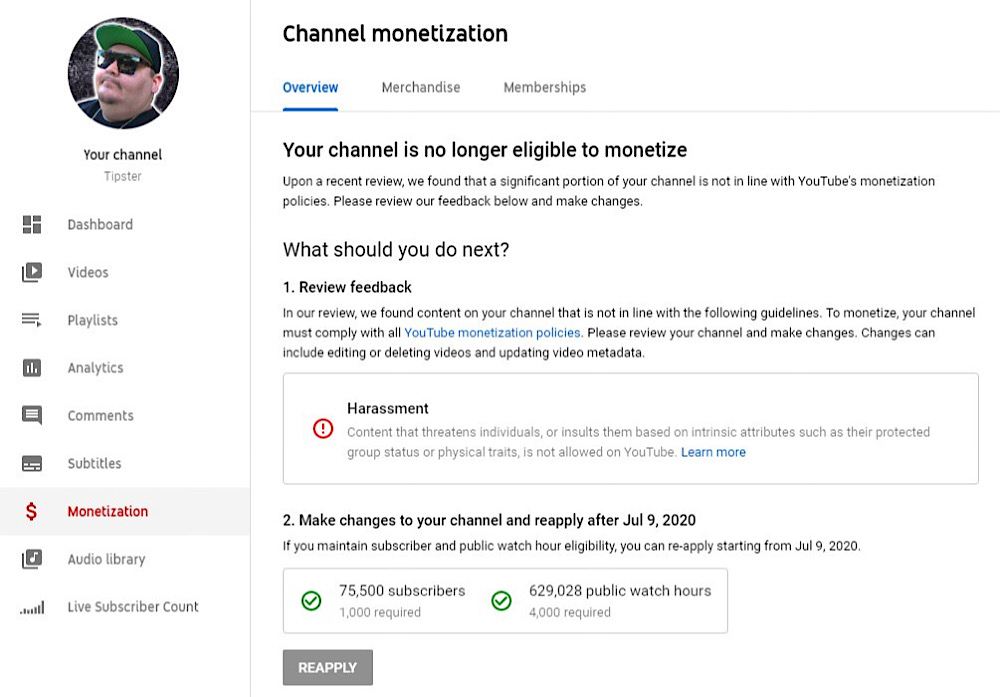This screenshot has height=697, width=1000.
Task: Click 'Your channel is no longer eligible' heading
Action: coord(485,150)
